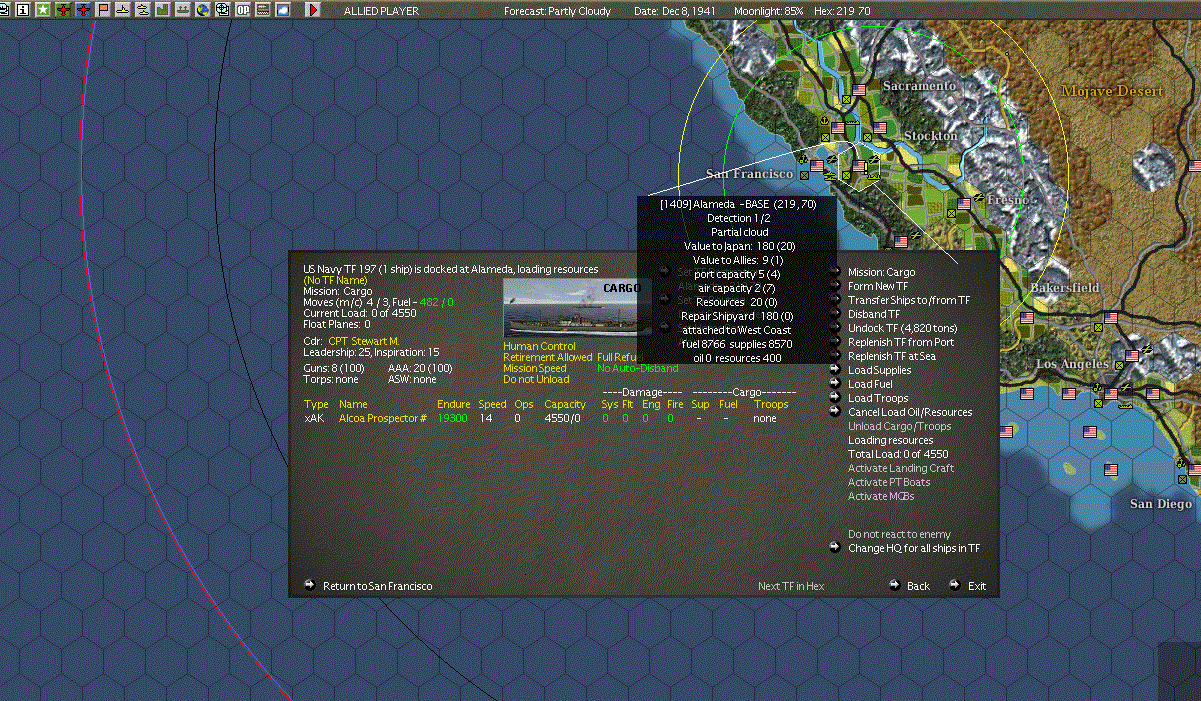Click the arrow icon beside Return to San Francisco
Image resolution: width=1201 pixels, height=701 pixels.
click(x=310, y=585)
